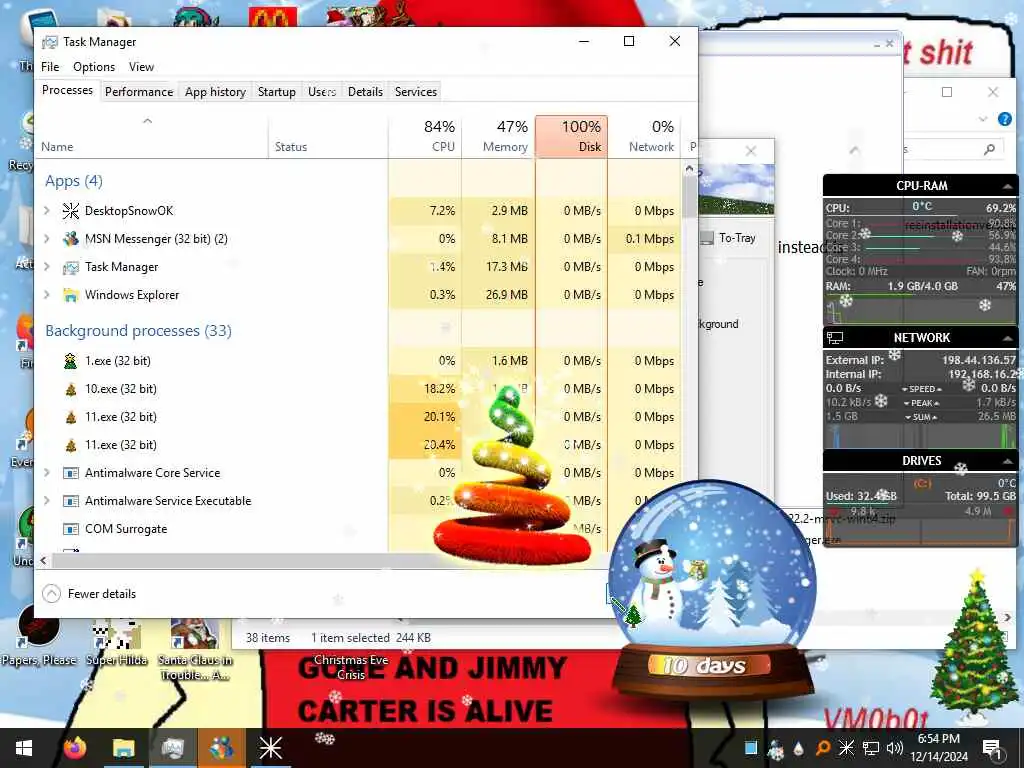The width and height of the screenshot is (1024, 768).
Task: Open the Papers, Please desktop shortcut
Action: tap(39, 635)
